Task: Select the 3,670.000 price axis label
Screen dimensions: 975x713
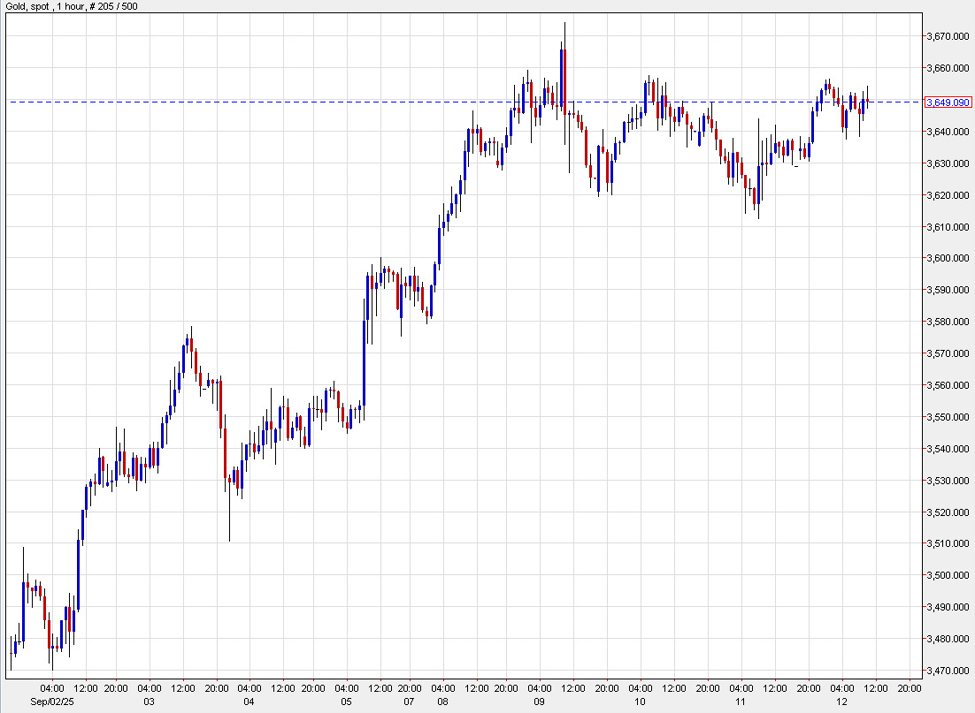Action: [947, 36]
